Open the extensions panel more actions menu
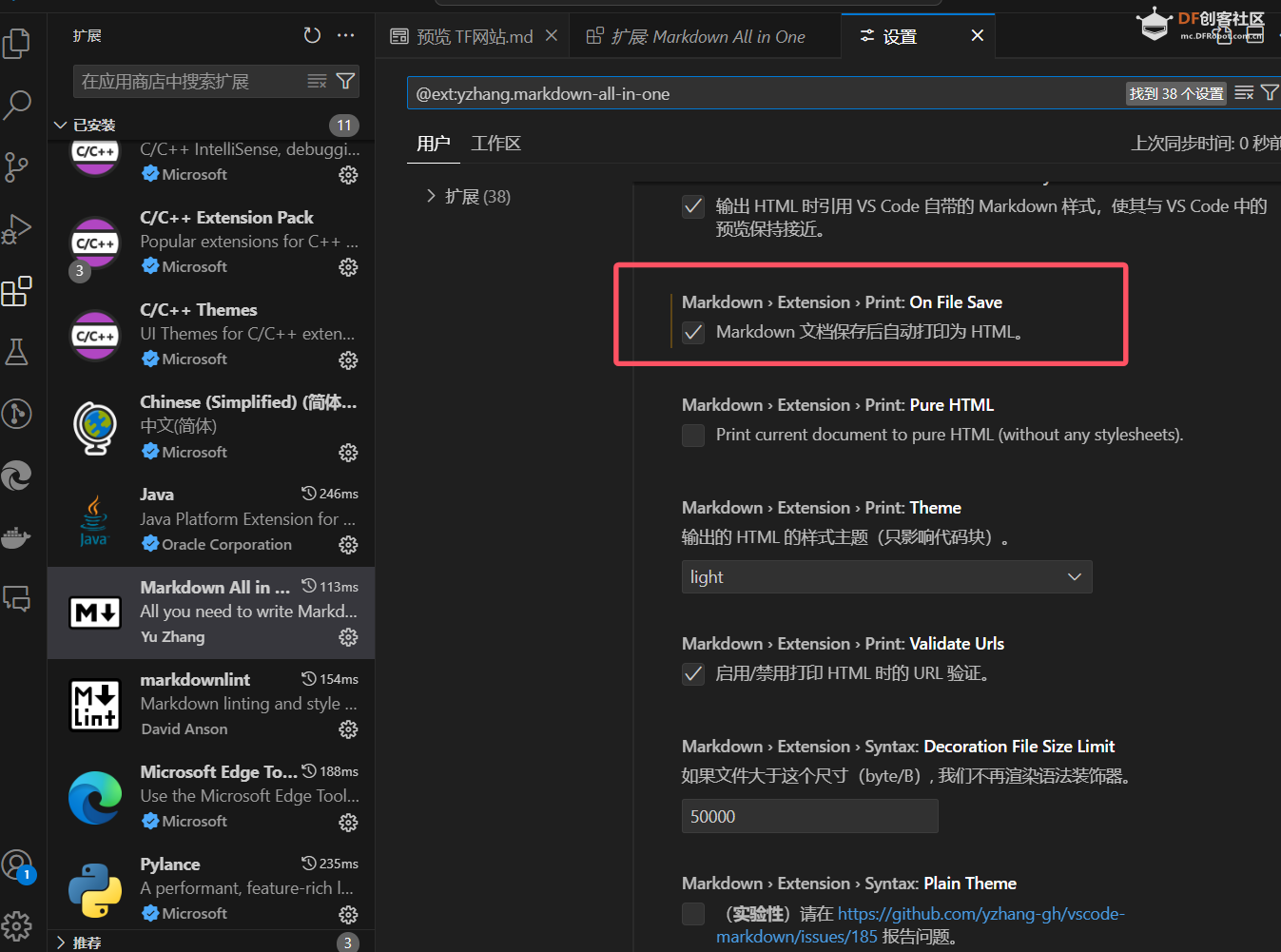This screenshot has height=952, width=1281. 346,35
